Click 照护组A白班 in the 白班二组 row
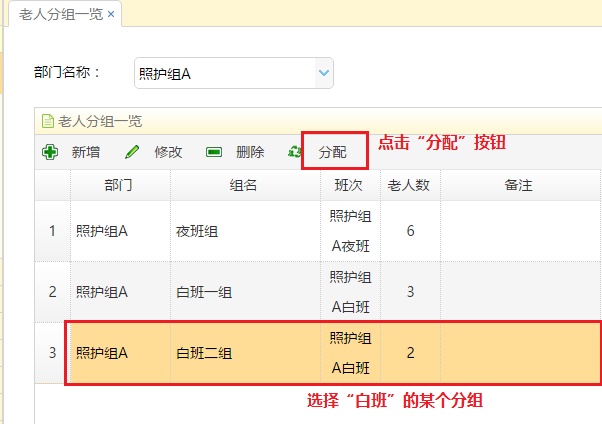 coord(350,353)
